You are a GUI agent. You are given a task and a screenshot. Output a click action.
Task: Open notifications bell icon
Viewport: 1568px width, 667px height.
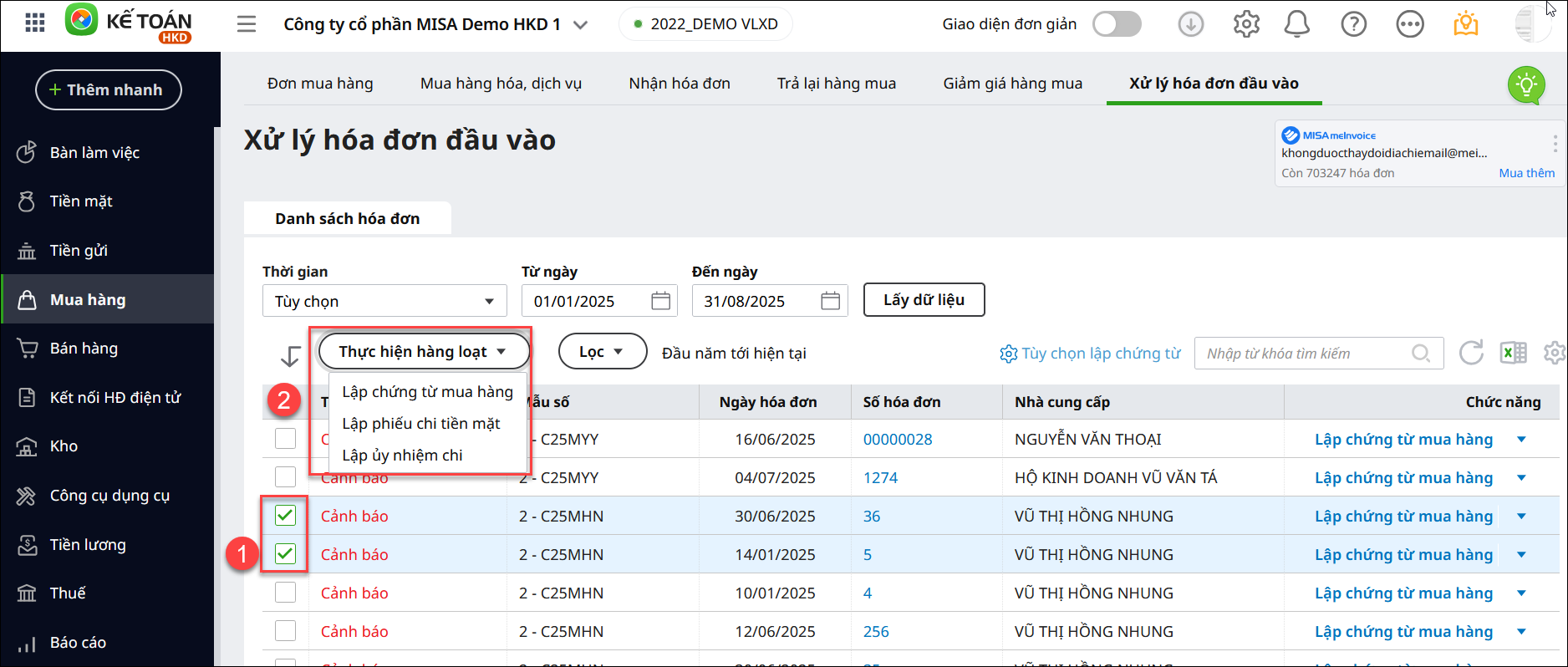coord(1296,24)
